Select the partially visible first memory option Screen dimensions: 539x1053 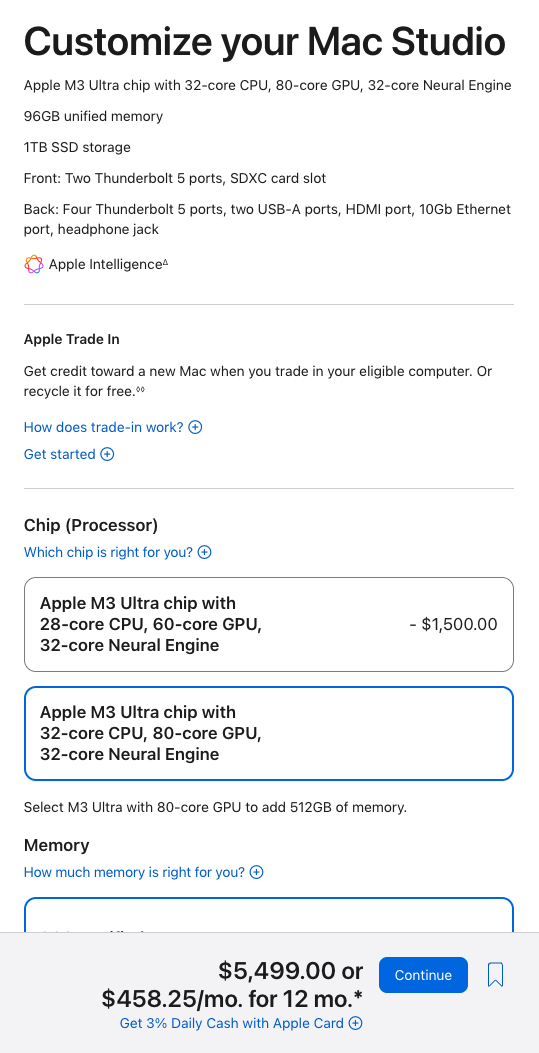[x=268, y=915]
